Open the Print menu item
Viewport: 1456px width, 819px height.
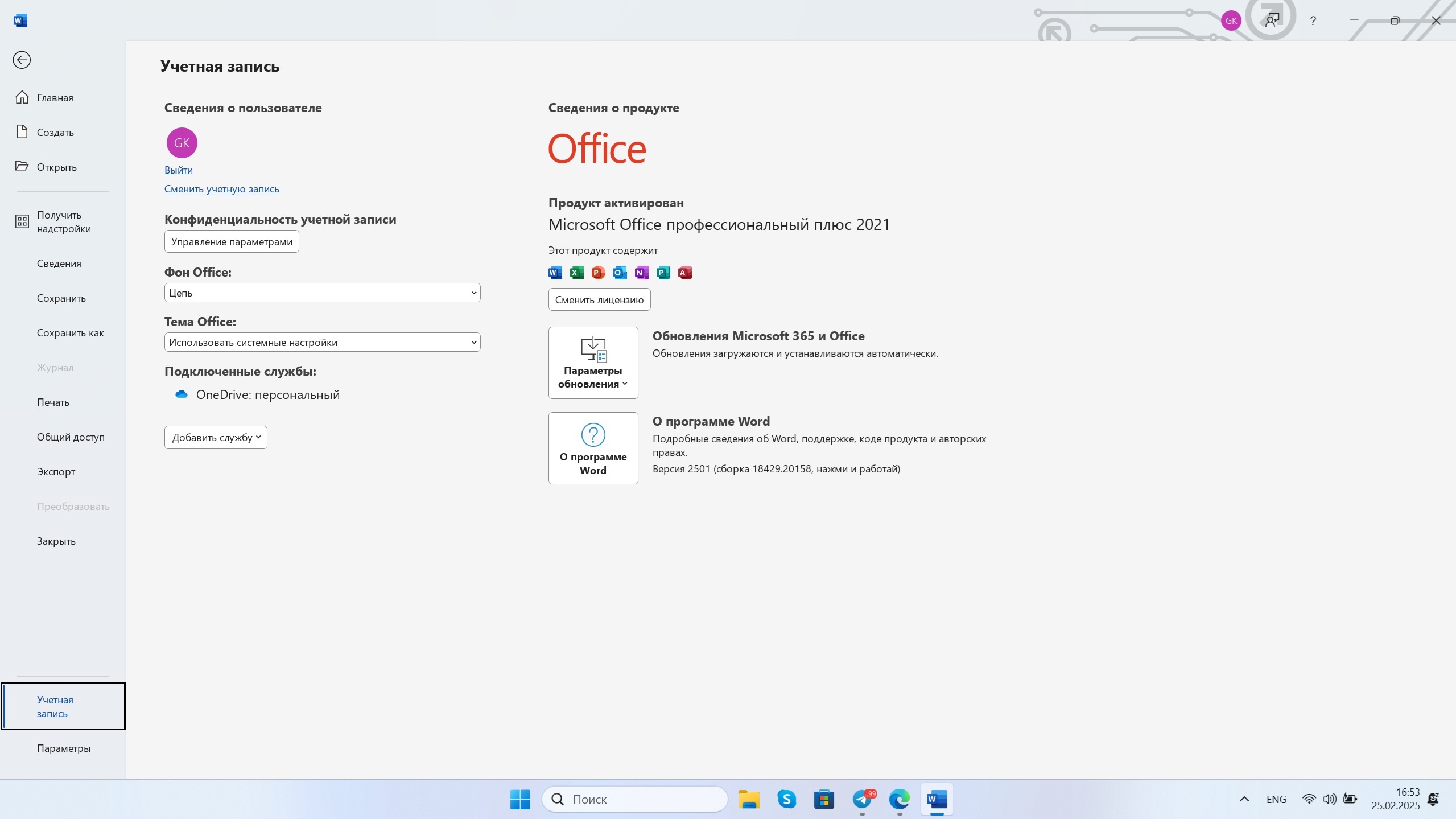tap(53, 402)
